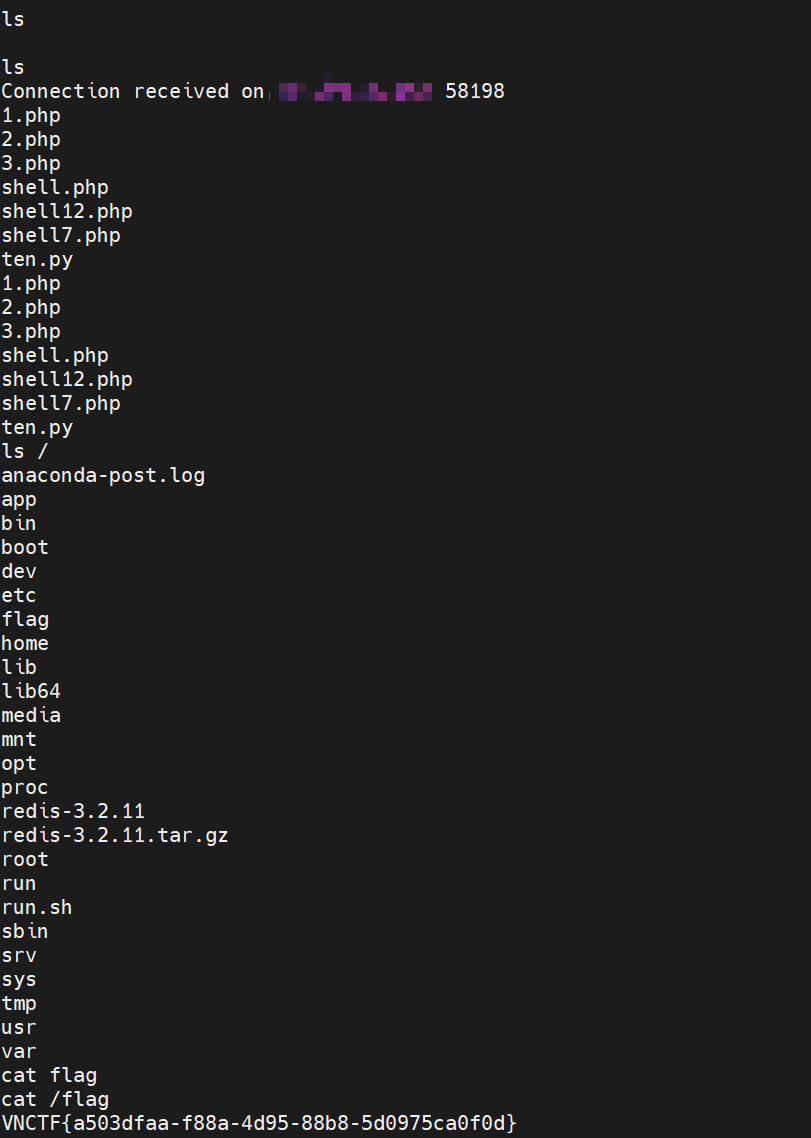Click the 'cat flag' command line

(x=49, y=1076)
